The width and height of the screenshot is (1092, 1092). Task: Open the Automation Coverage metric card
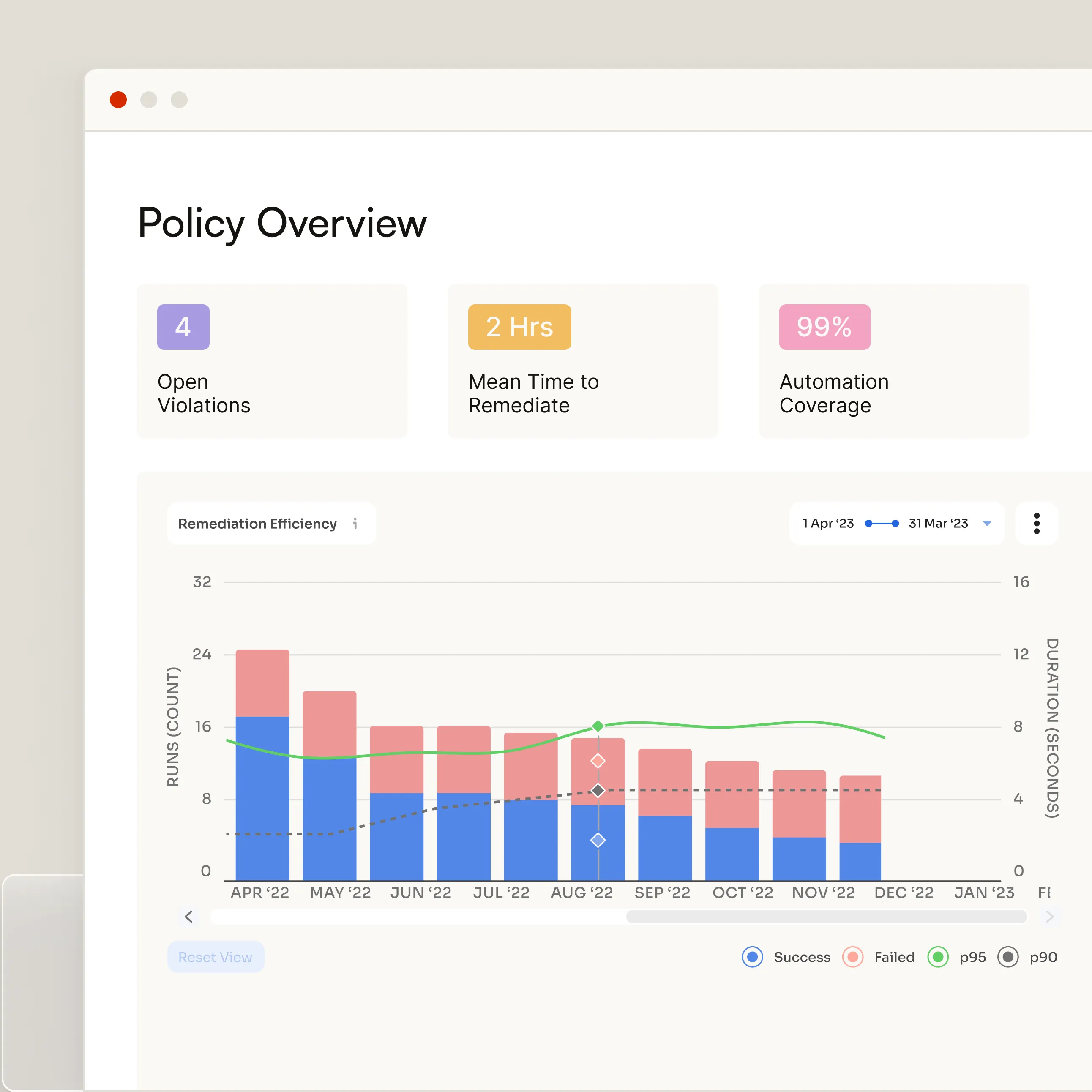[x=894, y=360]
